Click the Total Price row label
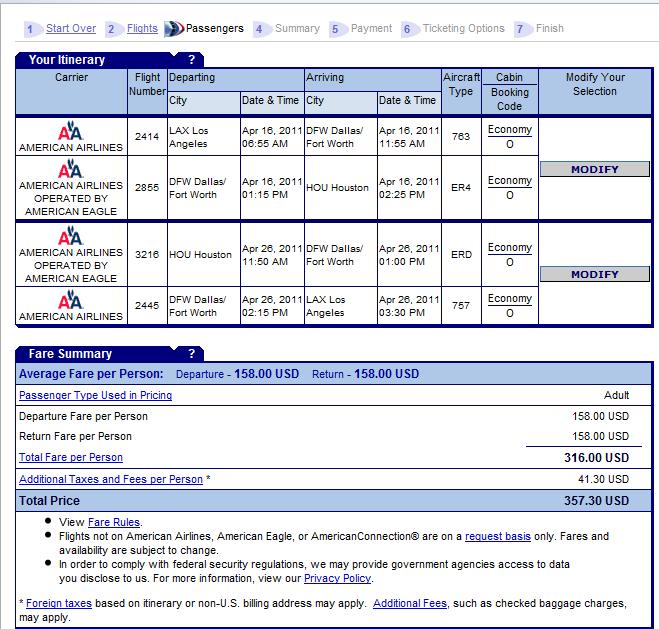 [x=49, y=501]
